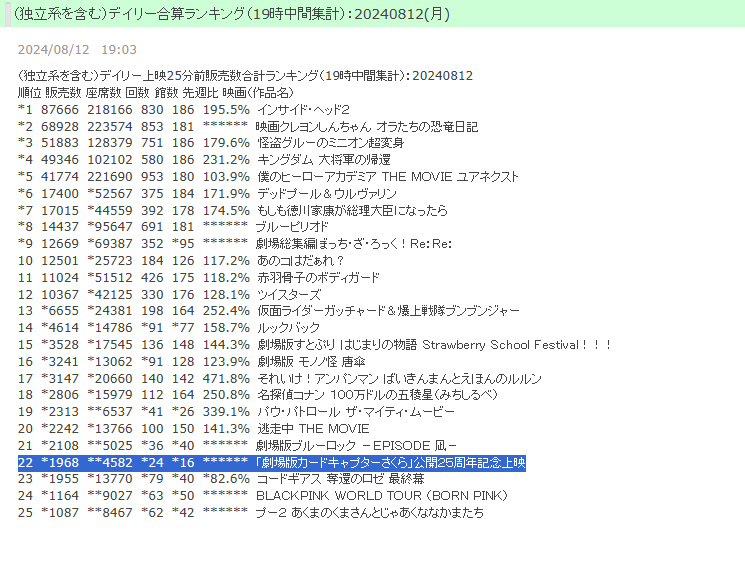Select the row 名探偵コナン 100万ドルの五稜星
The image size is (745, 581).
pos(258,395)
